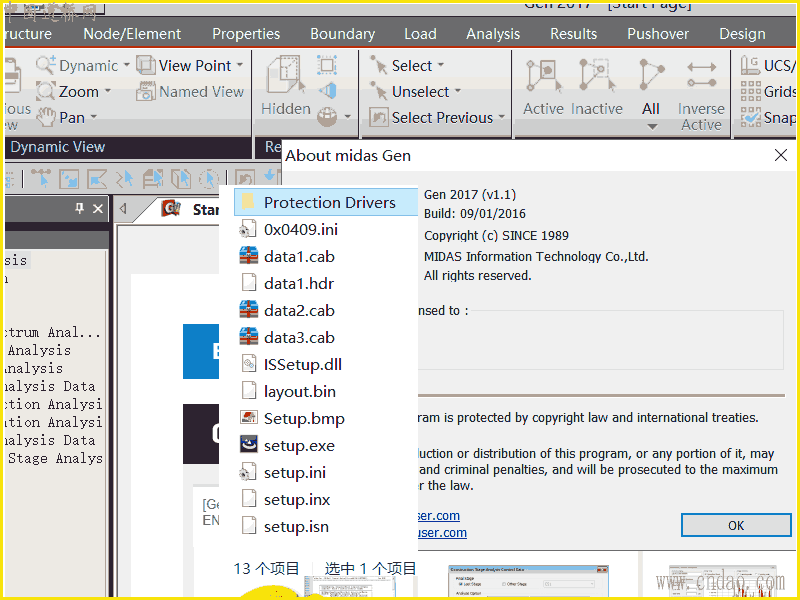Click OK in About midas Gen

(x=736, y=525)
